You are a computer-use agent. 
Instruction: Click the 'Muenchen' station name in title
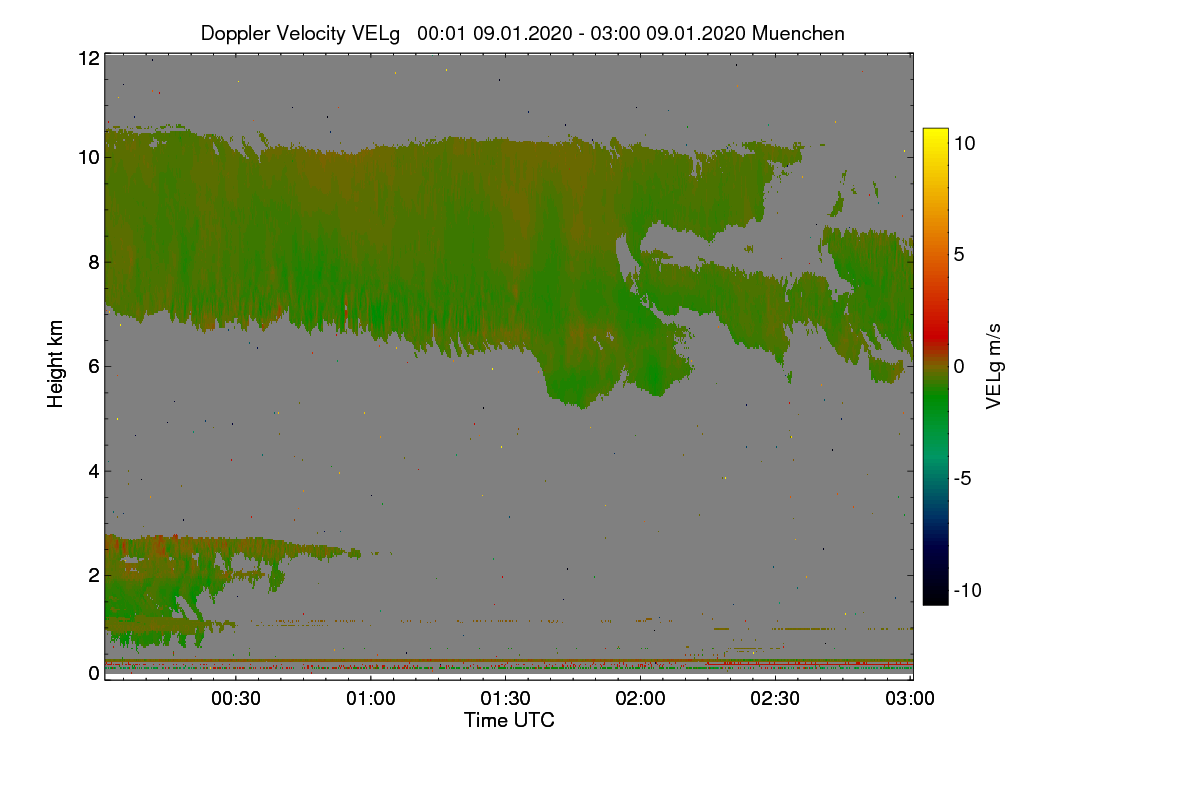[798, 33]
